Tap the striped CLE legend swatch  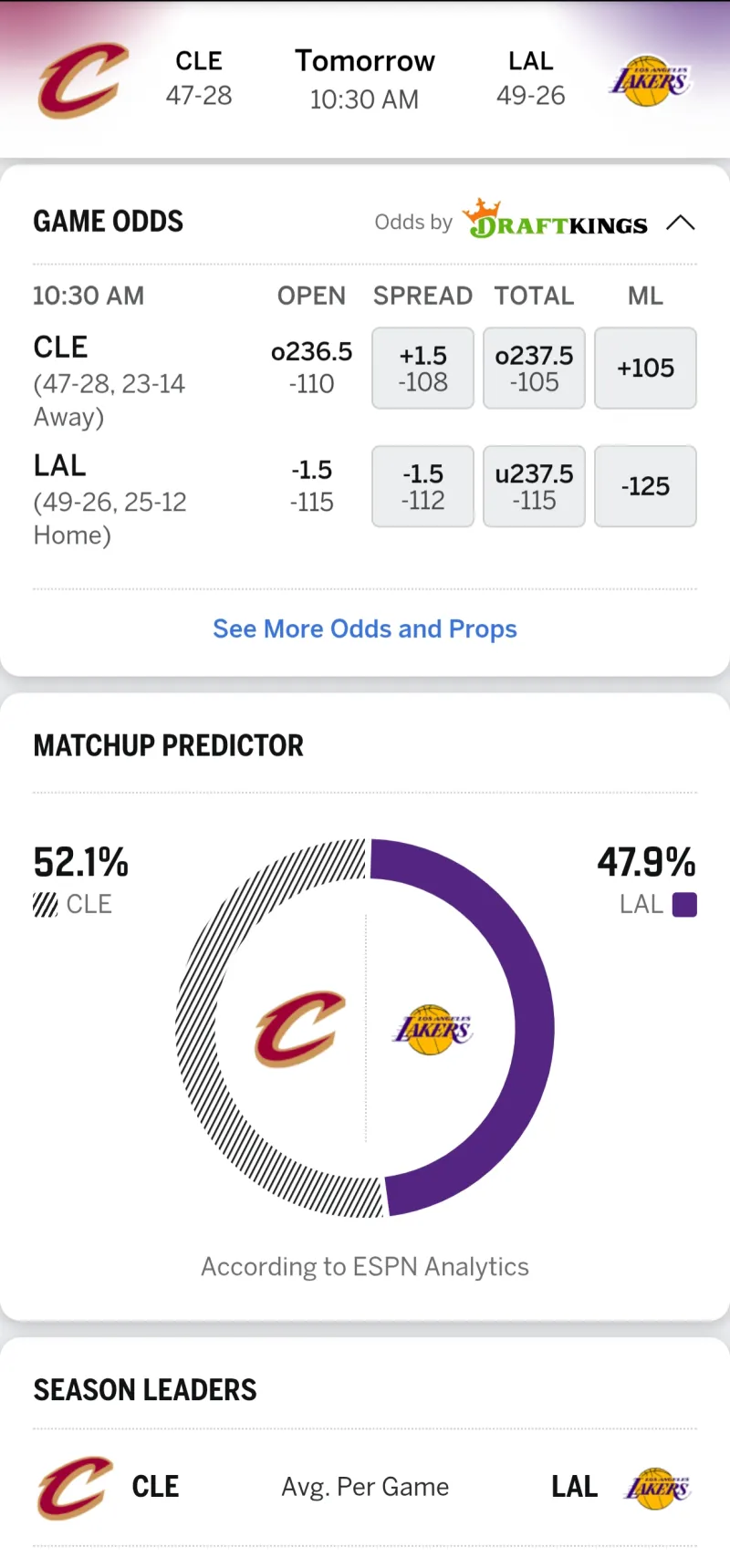coord(45,905)
